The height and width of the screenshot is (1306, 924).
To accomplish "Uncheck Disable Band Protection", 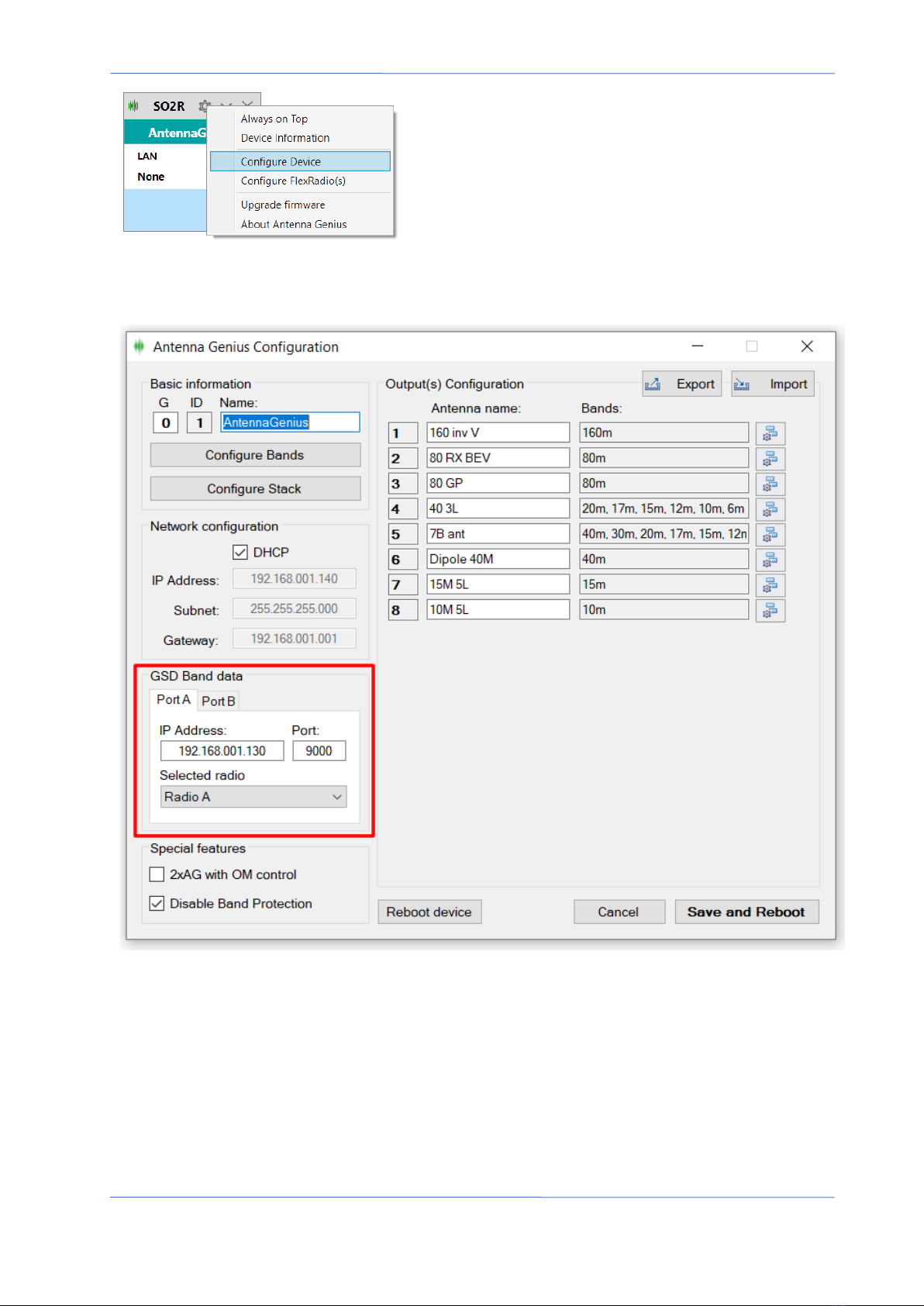I will (157, 904).
